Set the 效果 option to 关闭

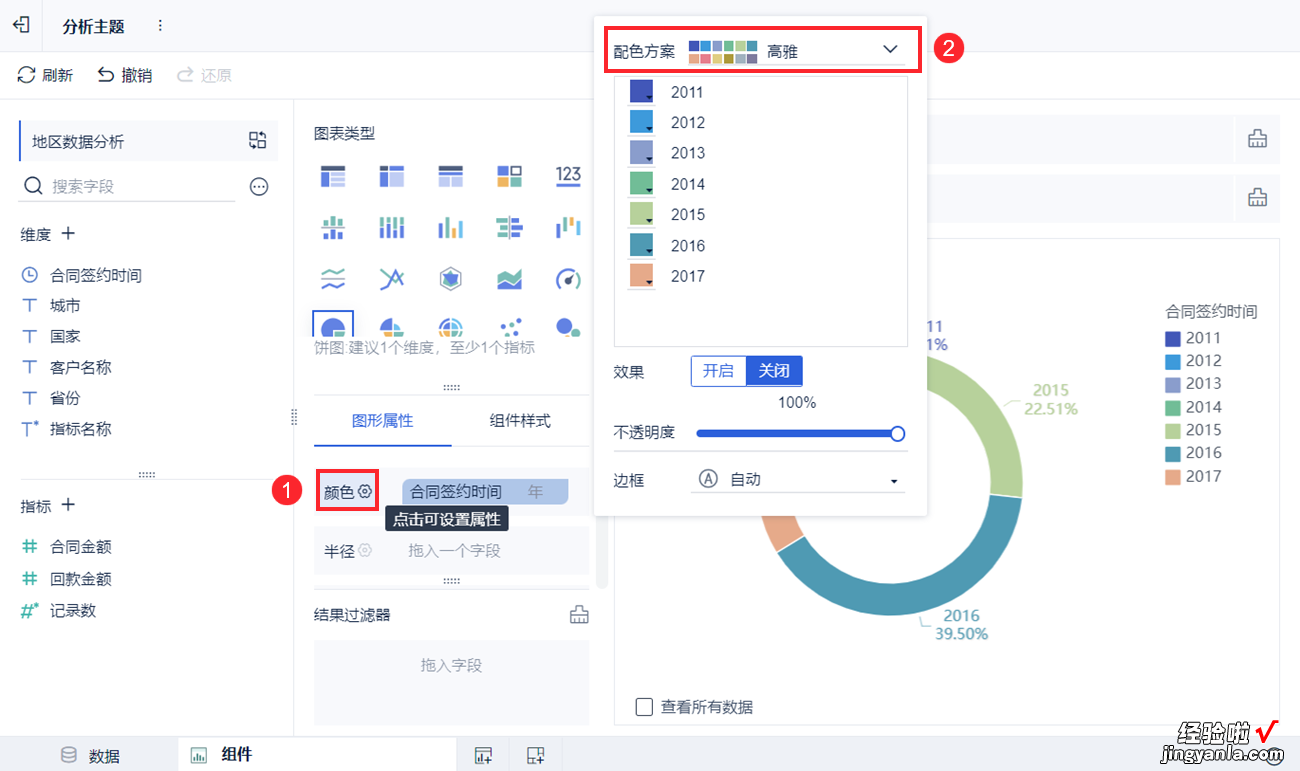tap(774, 371)
